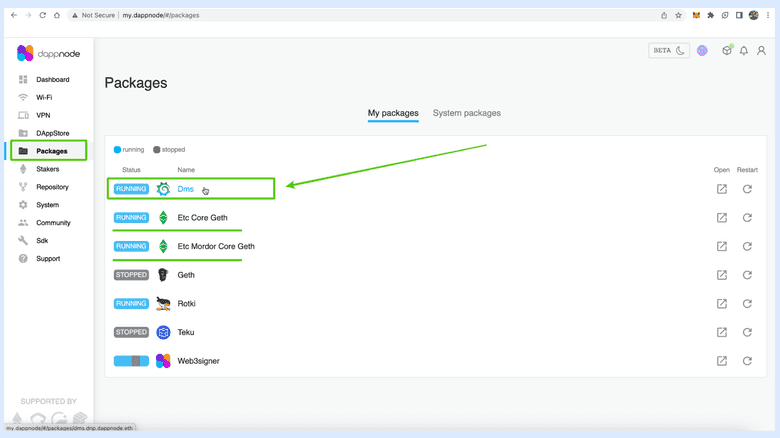The image size is (780, 438).
Task: Open the Dms package link
Action: click(185, 189)
